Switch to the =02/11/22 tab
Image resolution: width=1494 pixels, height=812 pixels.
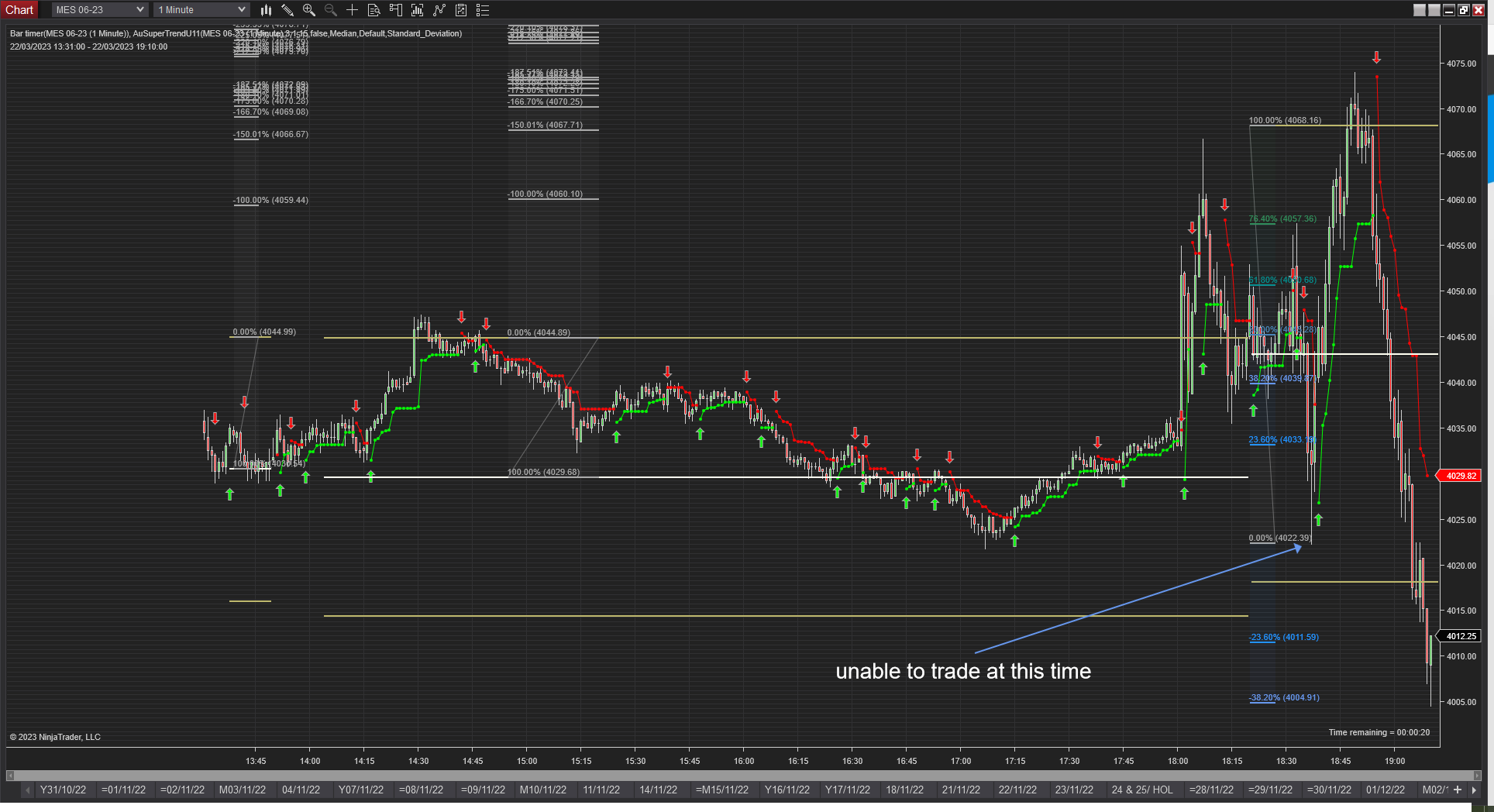[183, 790]
